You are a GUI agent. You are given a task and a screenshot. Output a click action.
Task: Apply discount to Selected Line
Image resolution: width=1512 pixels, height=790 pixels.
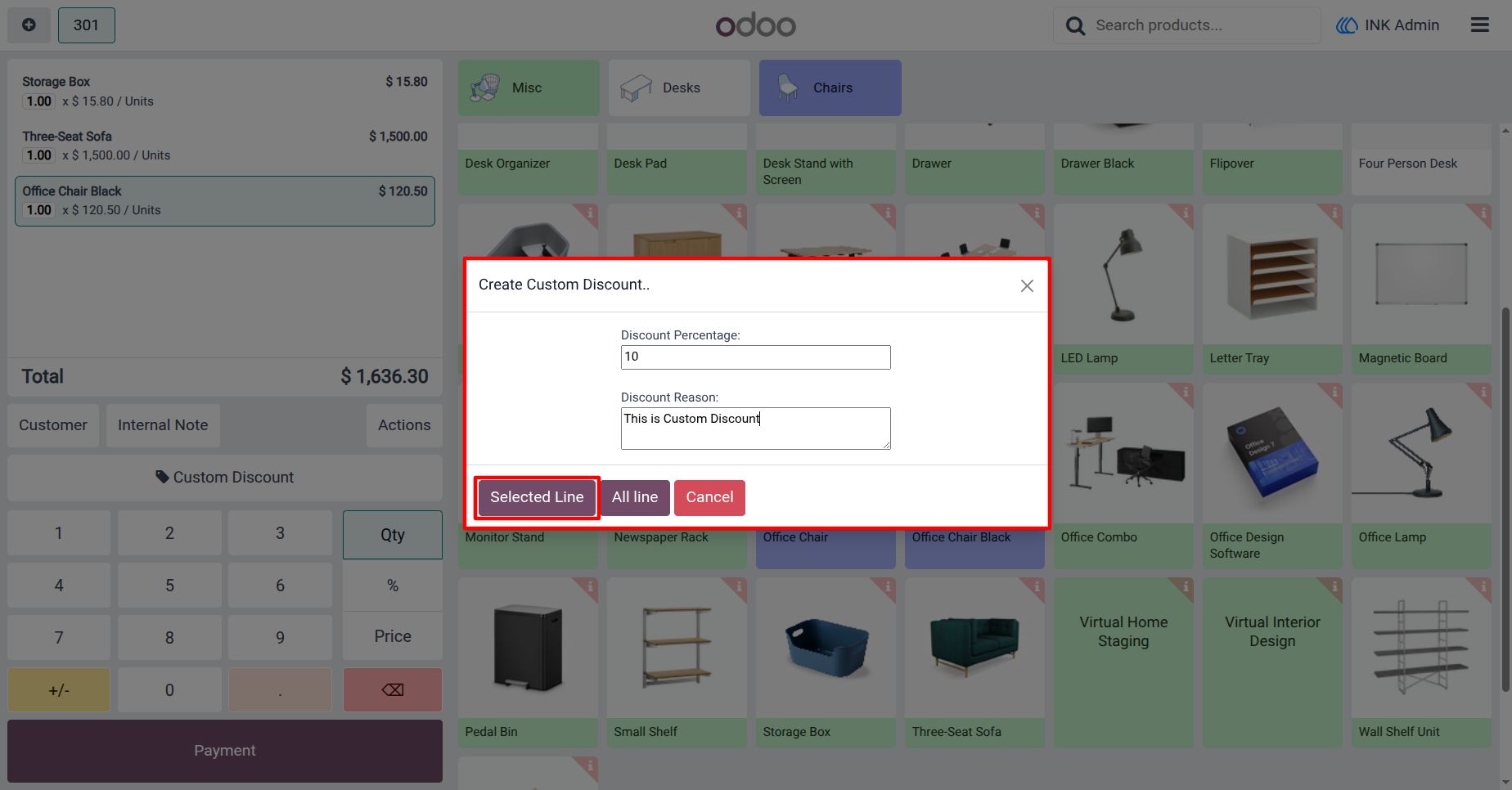[x=537, y=497]
